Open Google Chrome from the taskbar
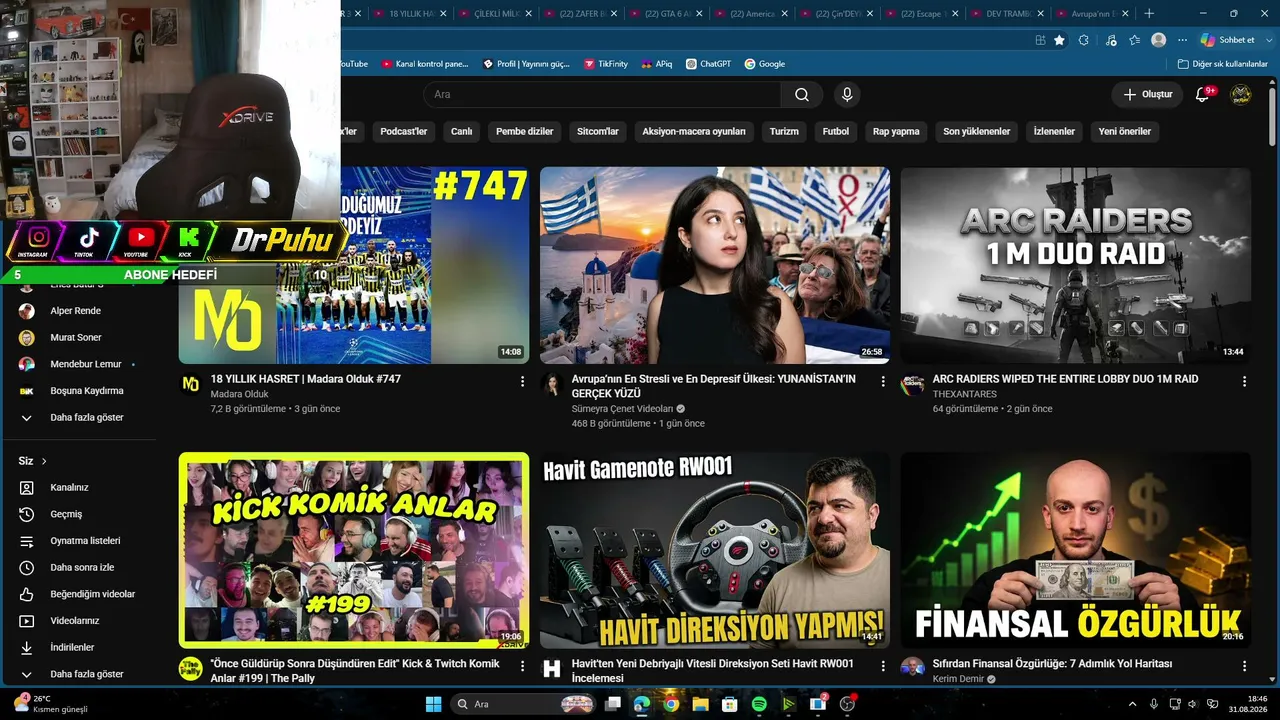 click(671, 704)
